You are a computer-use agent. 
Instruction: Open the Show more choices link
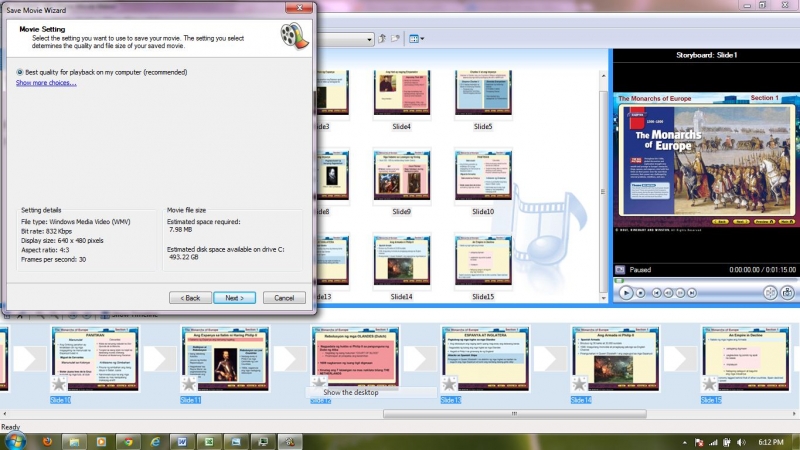click(x=46, y=83)
